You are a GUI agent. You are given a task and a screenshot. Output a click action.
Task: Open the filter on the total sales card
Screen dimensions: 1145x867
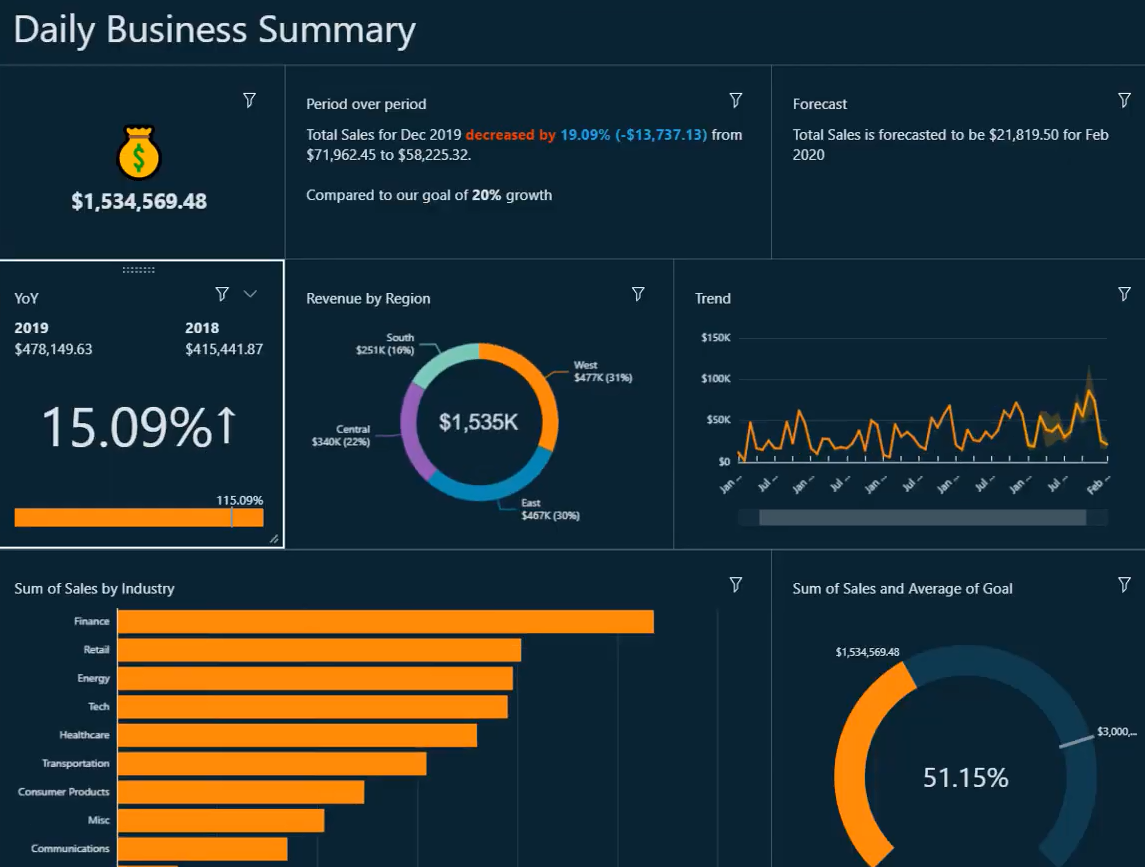click(249, 100)
